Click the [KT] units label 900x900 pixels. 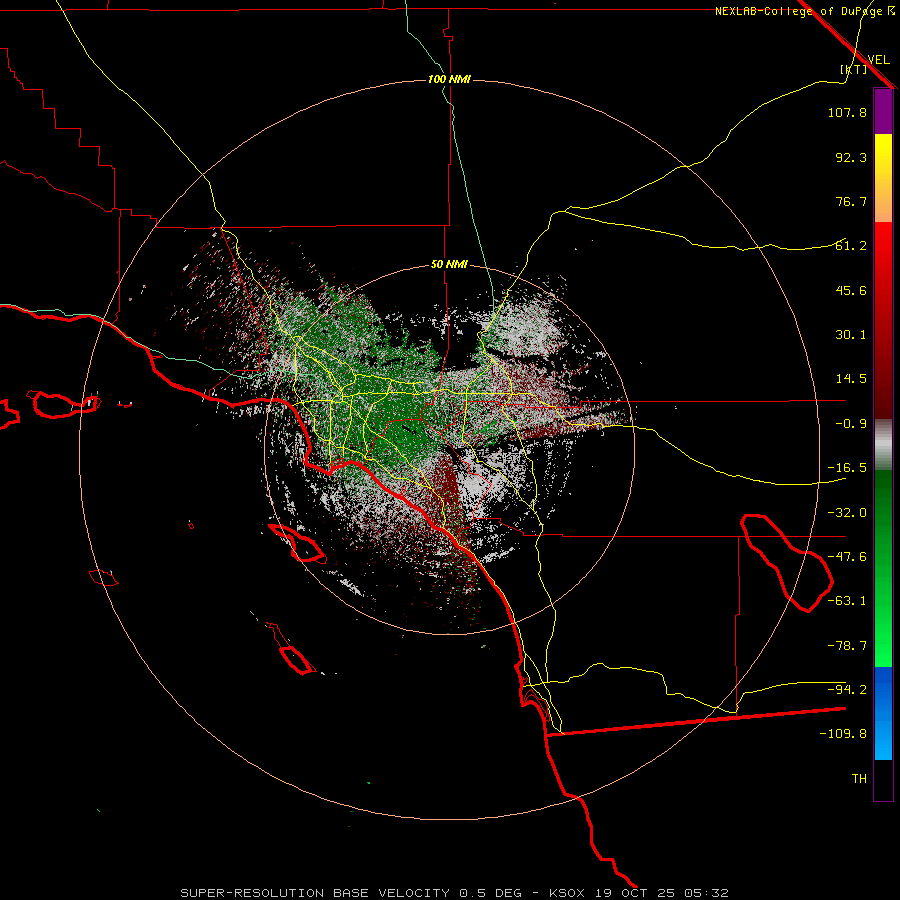(854, 69)
